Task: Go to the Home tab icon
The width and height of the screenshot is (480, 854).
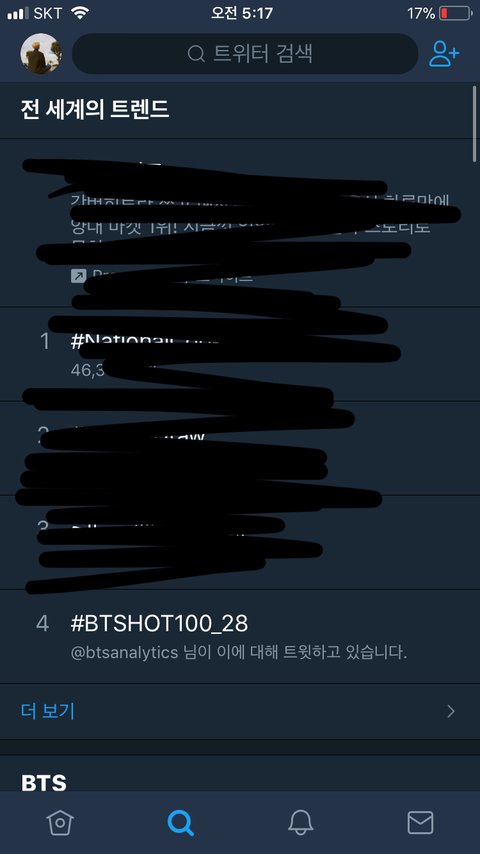Action: [x=60, y=822]
